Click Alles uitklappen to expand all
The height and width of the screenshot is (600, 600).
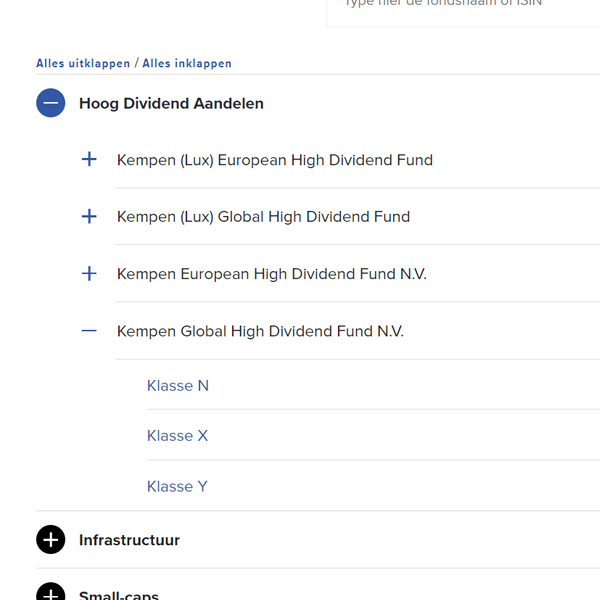pyautogui.click(x=83, y=63)
